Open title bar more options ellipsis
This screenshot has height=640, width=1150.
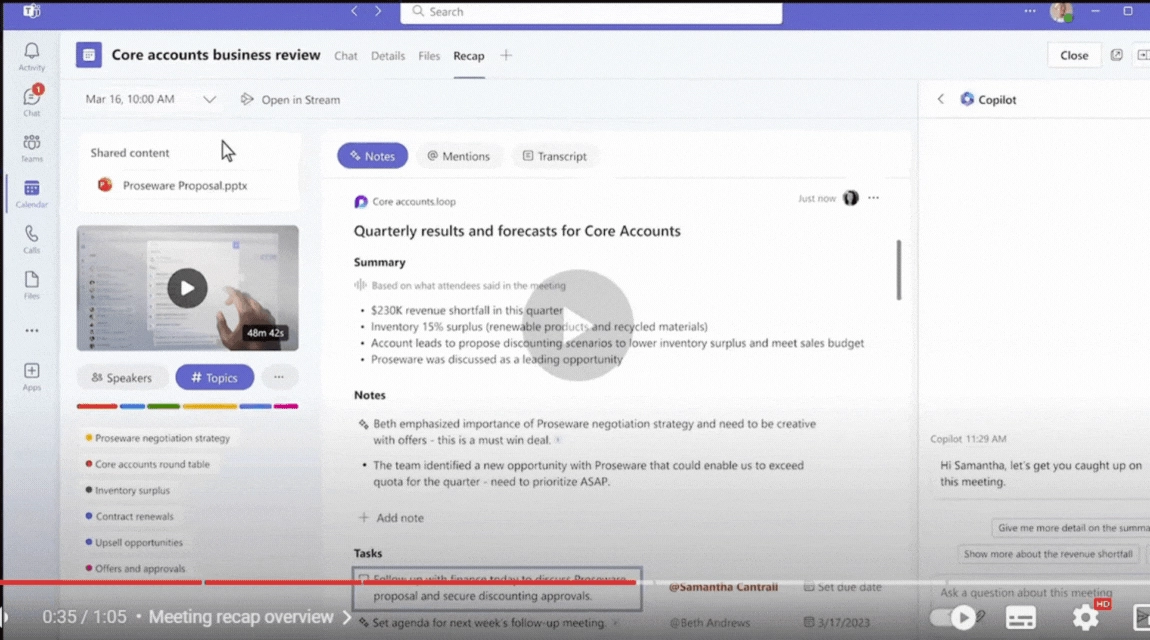[1030, 11]
